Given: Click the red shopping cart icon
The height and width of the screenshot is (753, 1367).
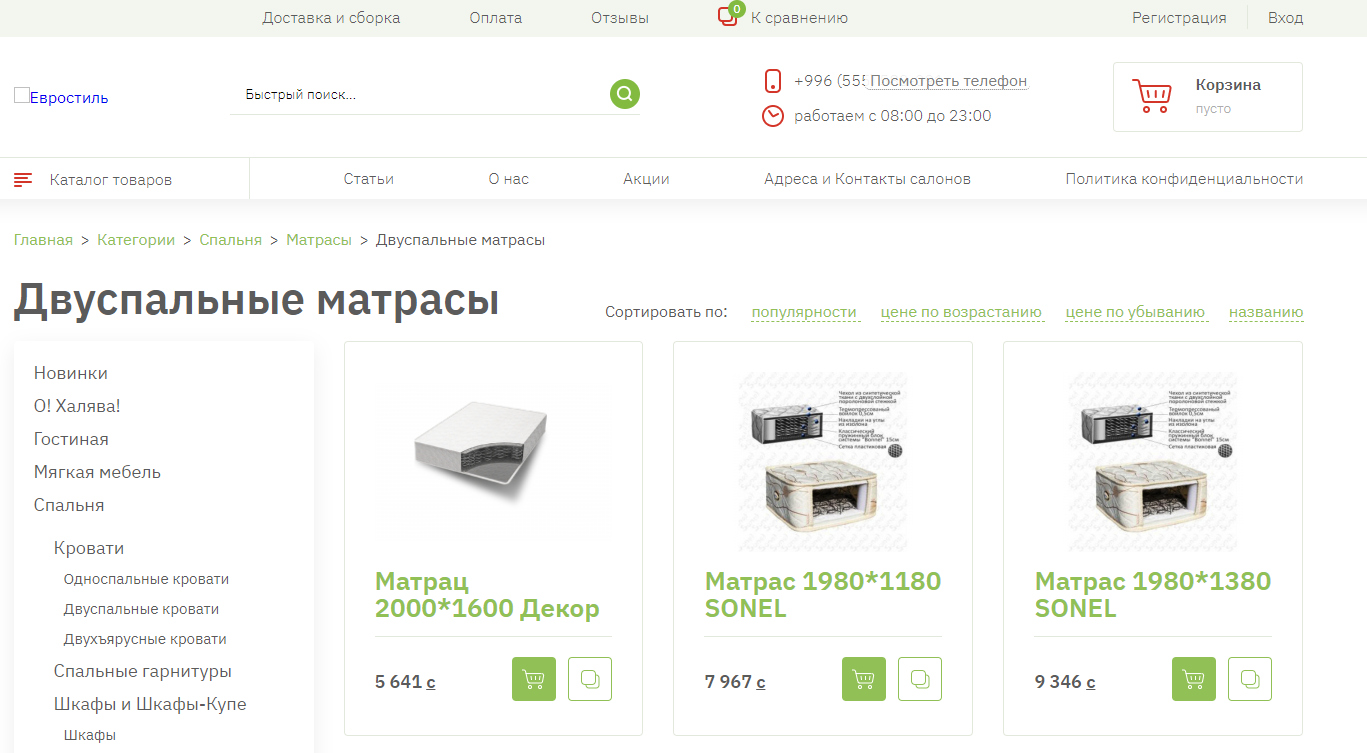Looking at the screenshot, I should coord(1152,96).
